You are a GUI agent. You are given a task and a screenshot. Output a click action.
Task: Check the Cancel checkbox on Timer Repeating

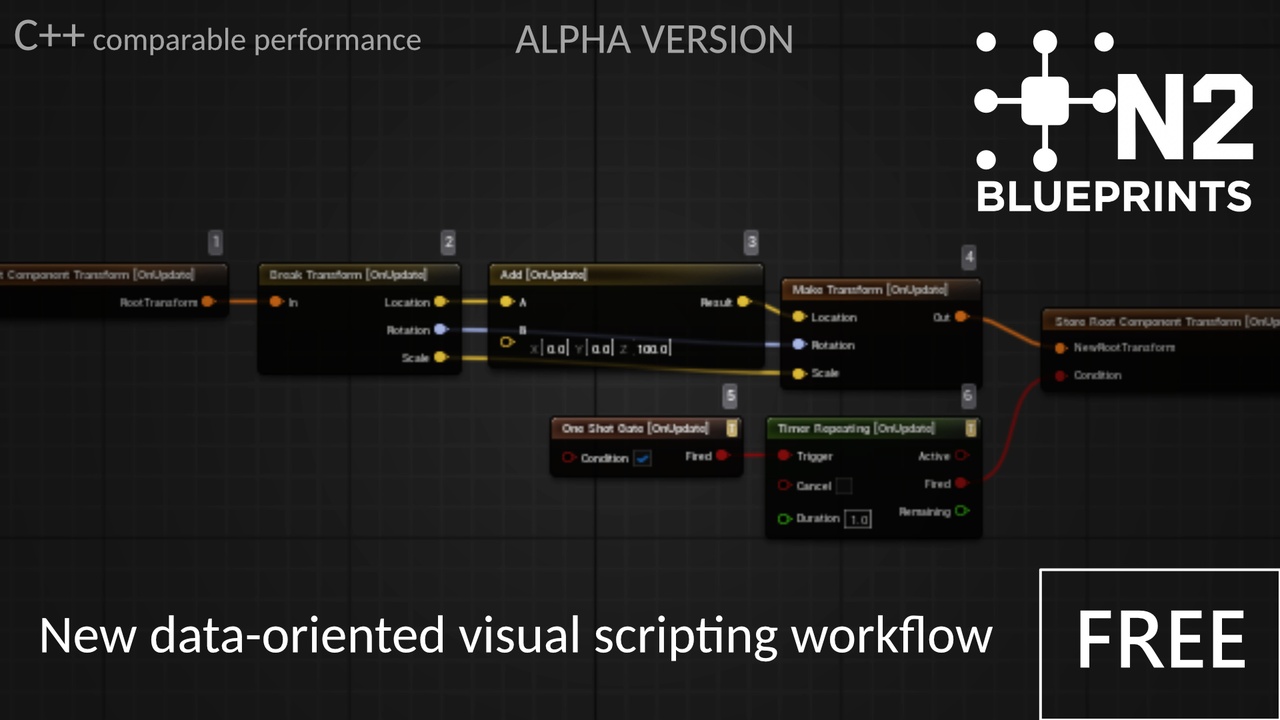[844, 486]
